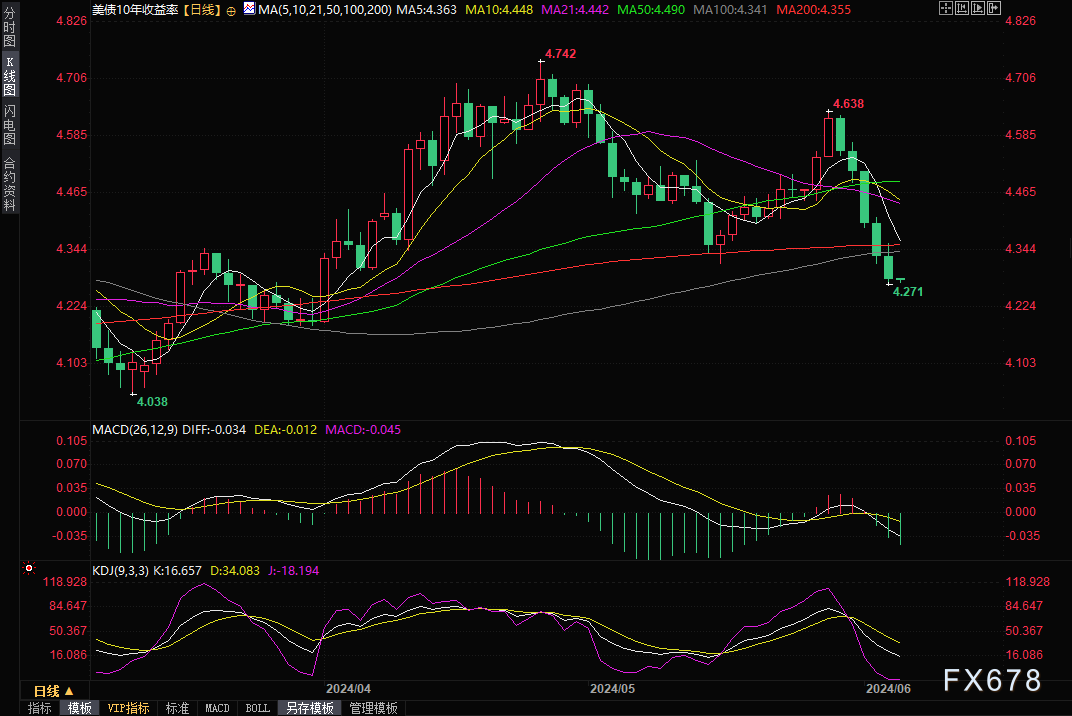Click the VIP指标 tab
The height and width of the screenshot is (716, 1072).
point(129,708)
